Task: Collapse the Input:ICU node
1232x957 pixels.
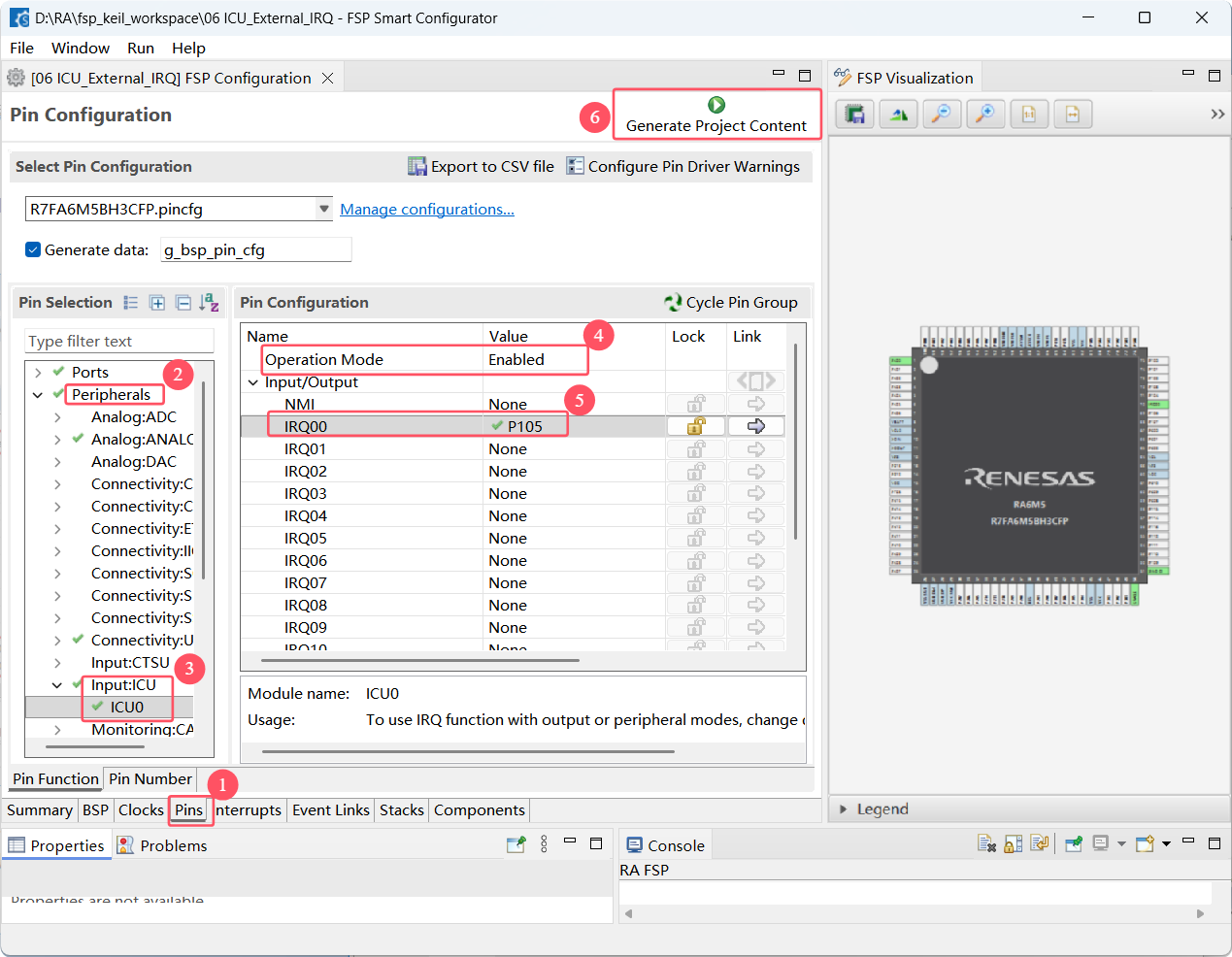Action: tap(57, 685)
